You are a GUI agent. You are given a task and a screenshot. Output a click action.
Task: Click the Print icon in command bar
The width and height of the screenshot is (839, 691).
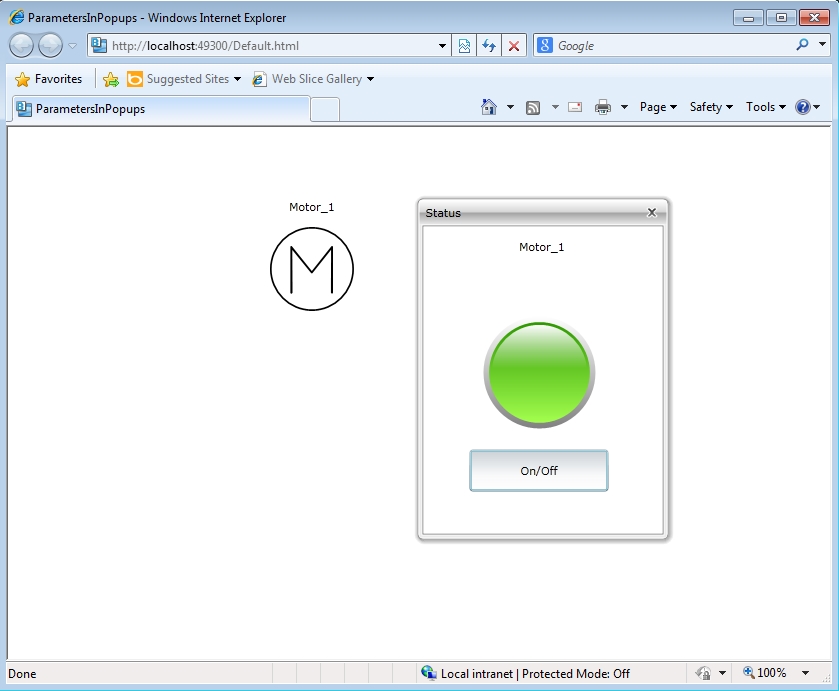tap(603, 107)
